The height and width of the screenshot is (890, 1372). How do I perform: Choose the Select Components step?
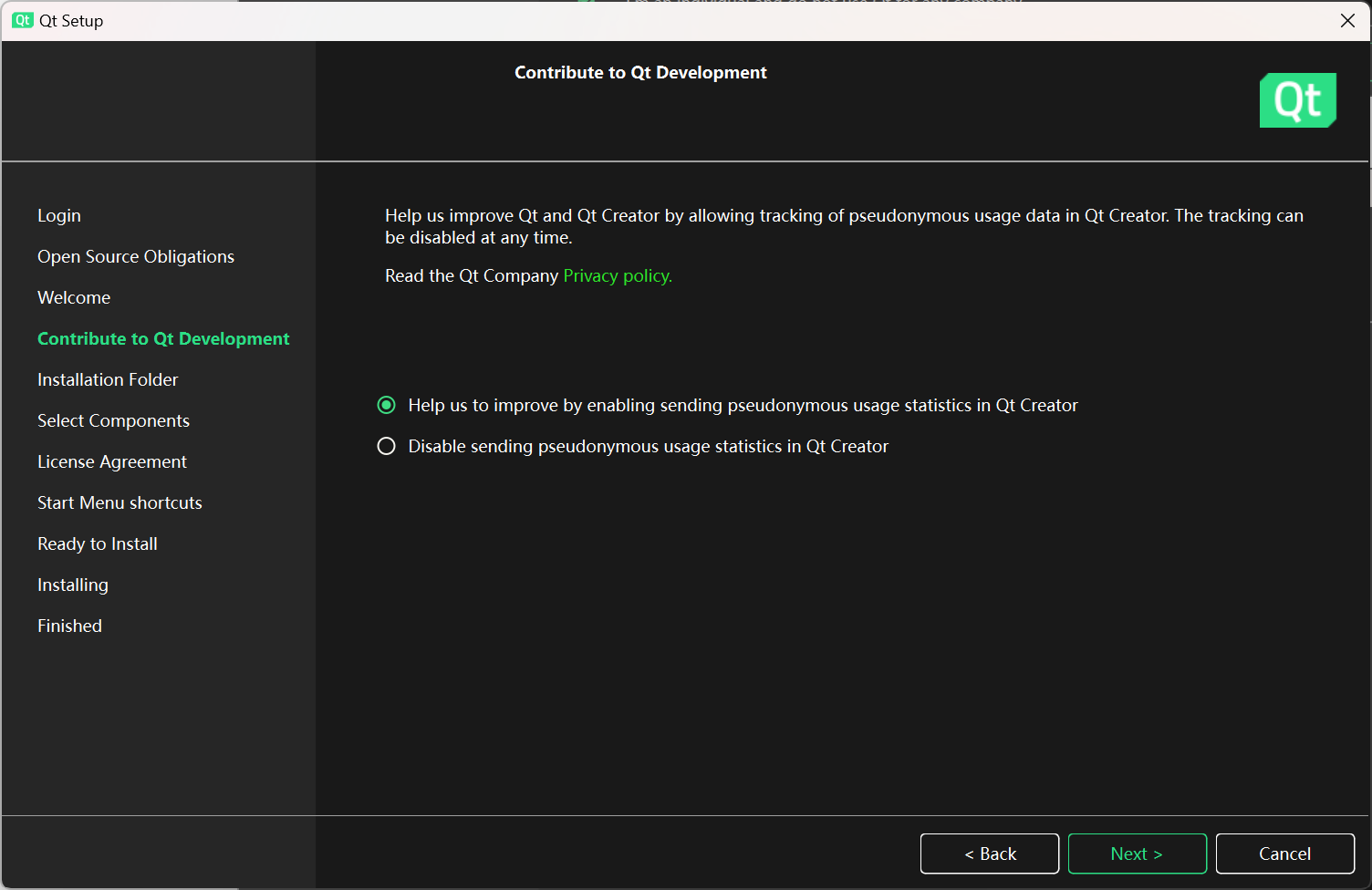tap(113, 420)
